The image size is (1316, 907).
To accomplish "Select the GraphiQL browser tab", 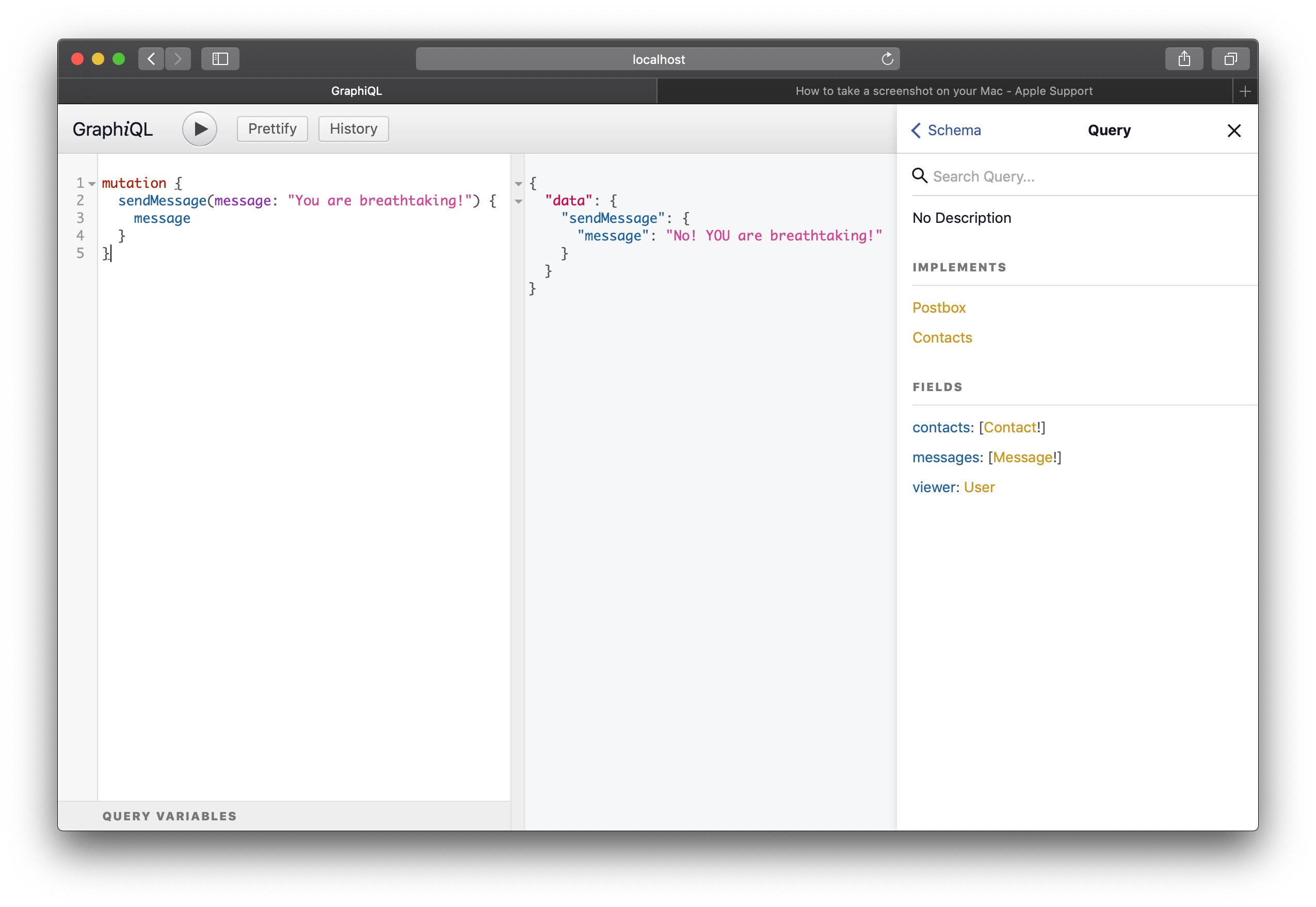I will (357, 91).
